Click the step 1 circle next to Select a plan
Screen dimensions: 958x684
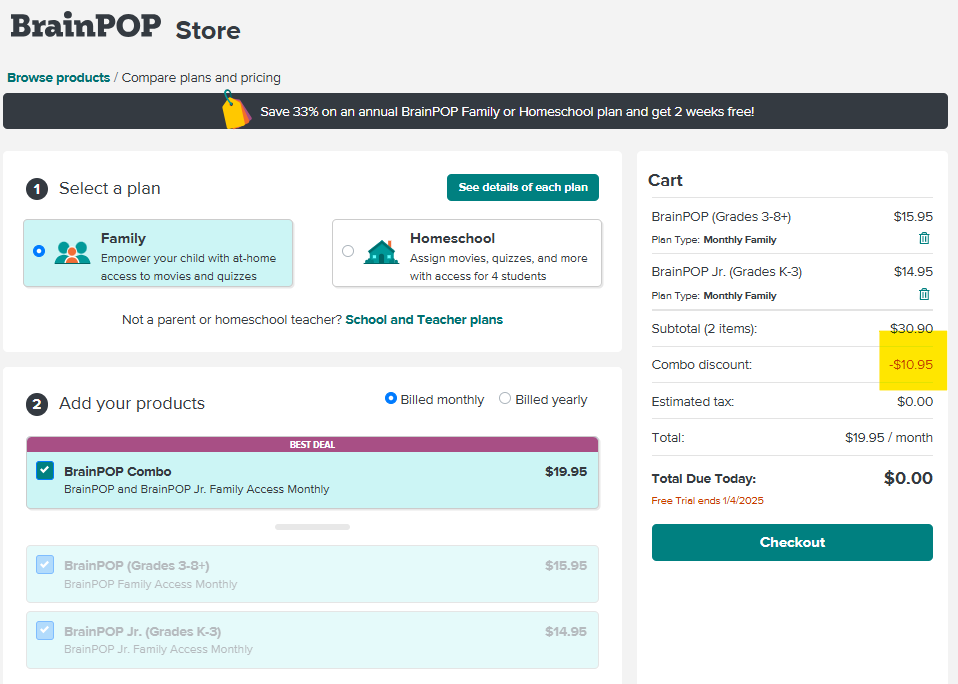(37, 188)
